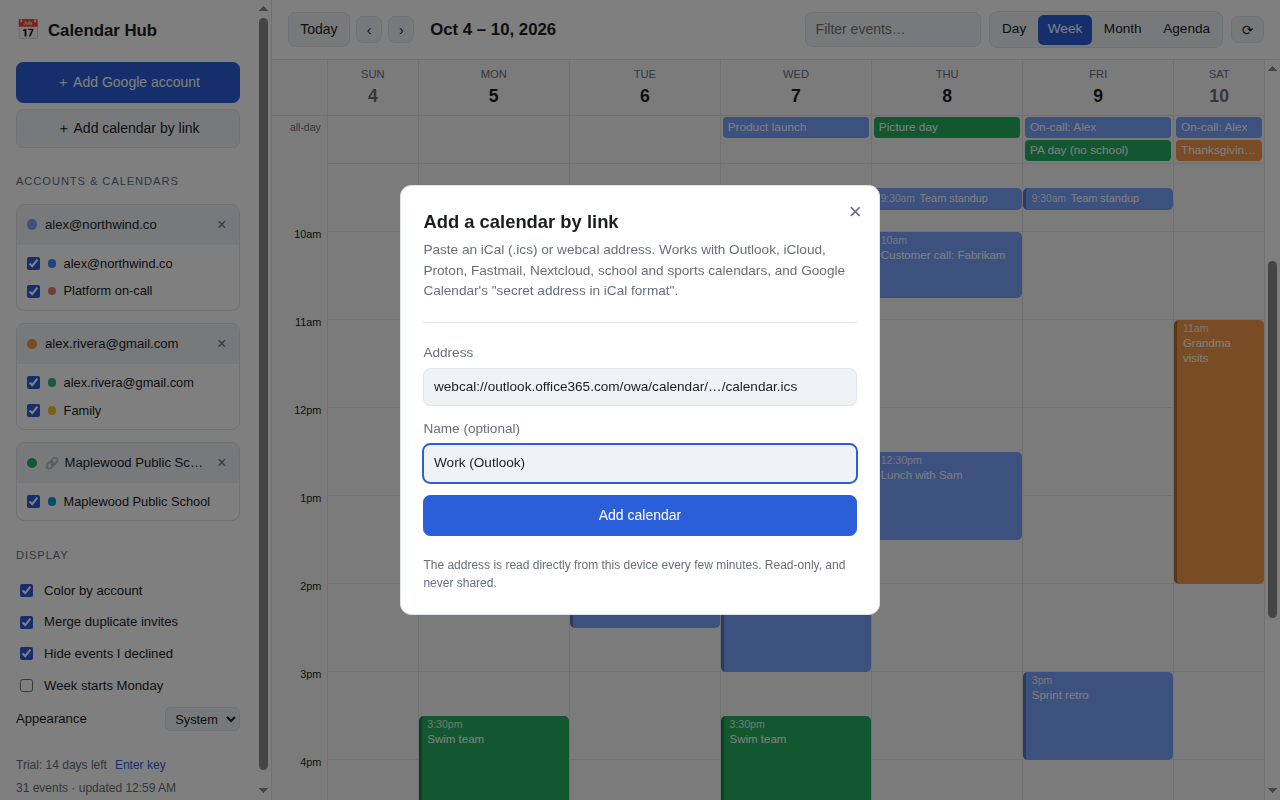Screen dimensions: 1280x800
Task: Click the refresh calendars icon
Action: pos(1247,29)
